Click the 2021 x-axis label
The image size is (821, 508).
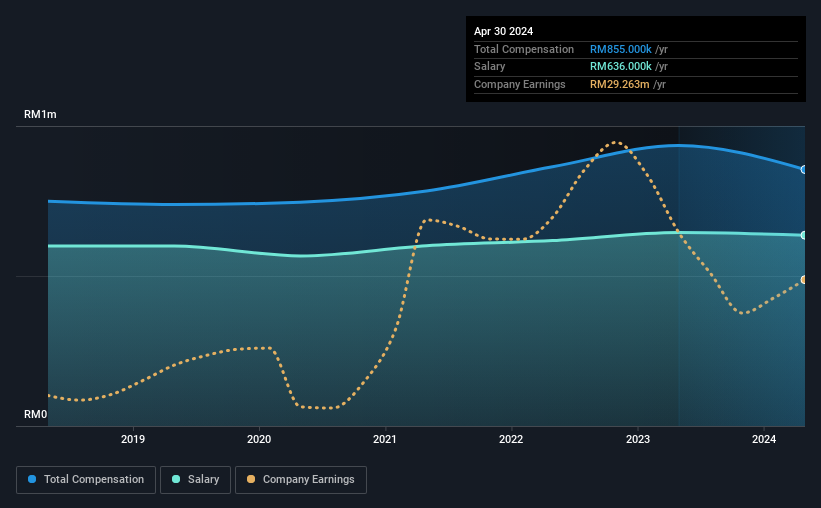click(385, 439)
